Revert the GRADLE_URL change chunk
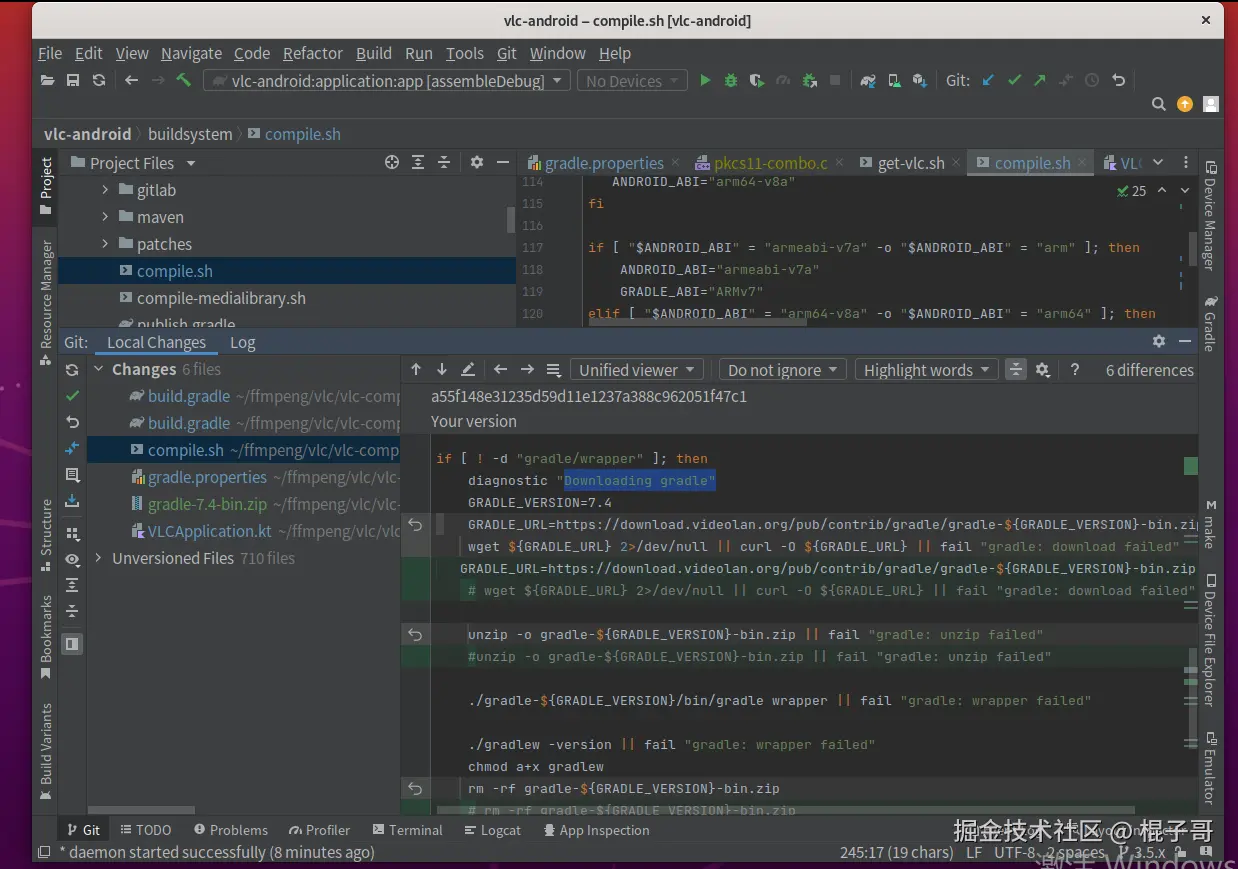Image resolution: width=1238 pixels, height=869 pixels. [415, 525]
